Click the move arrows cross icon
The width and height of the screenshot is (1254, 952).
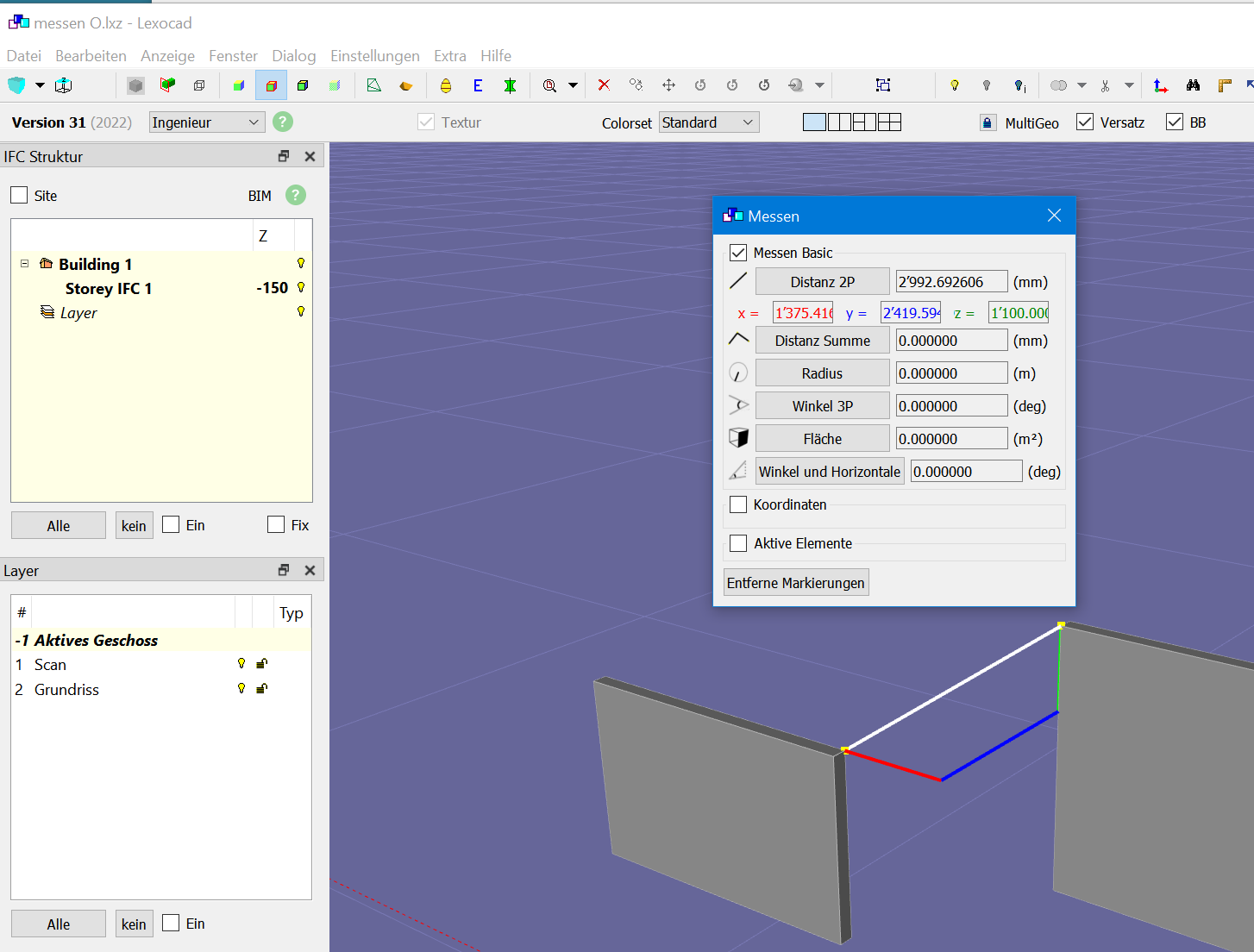[668, 85]
